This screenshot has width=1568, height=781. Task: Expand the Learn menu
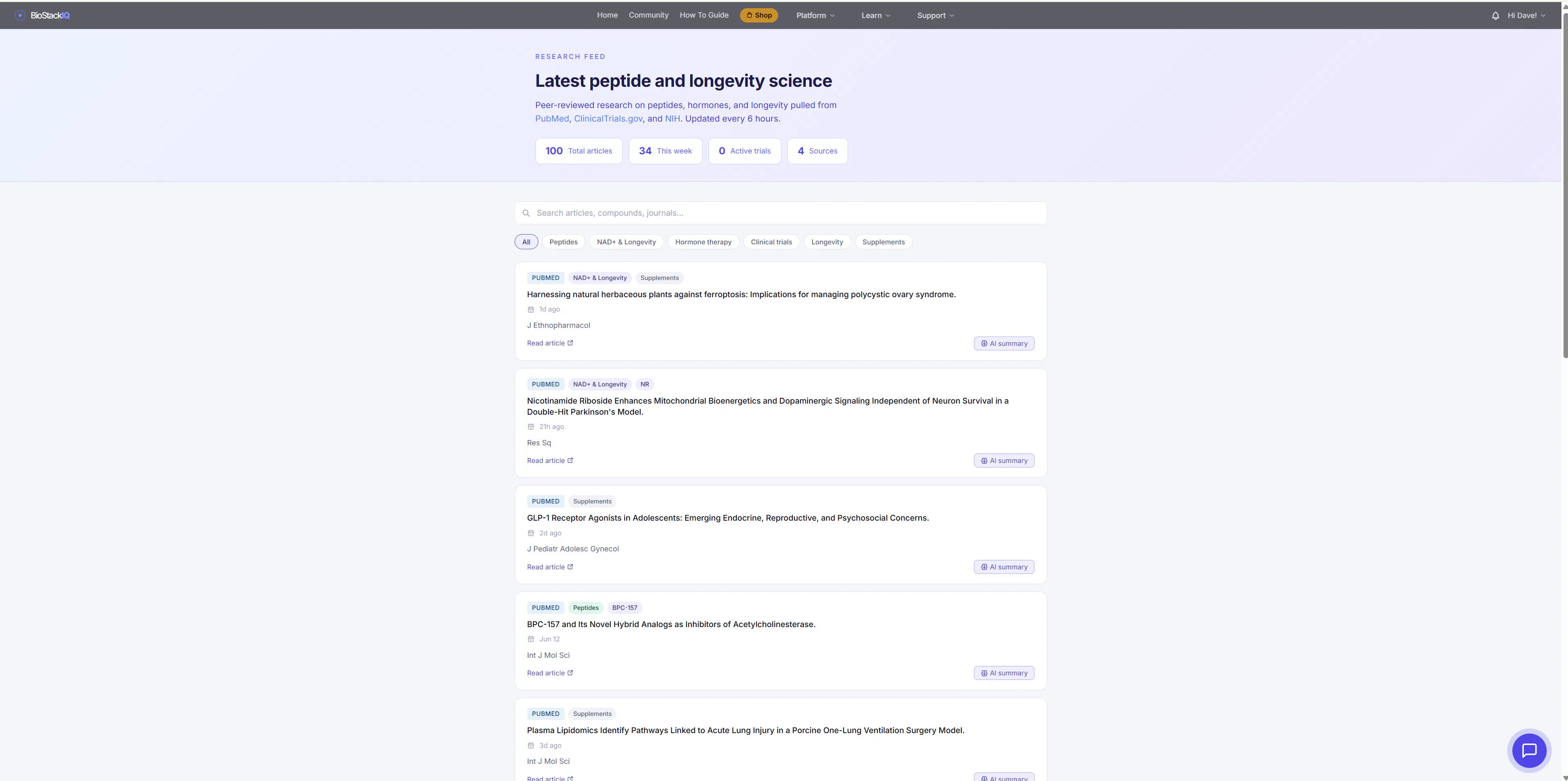[x=875, y=16]
